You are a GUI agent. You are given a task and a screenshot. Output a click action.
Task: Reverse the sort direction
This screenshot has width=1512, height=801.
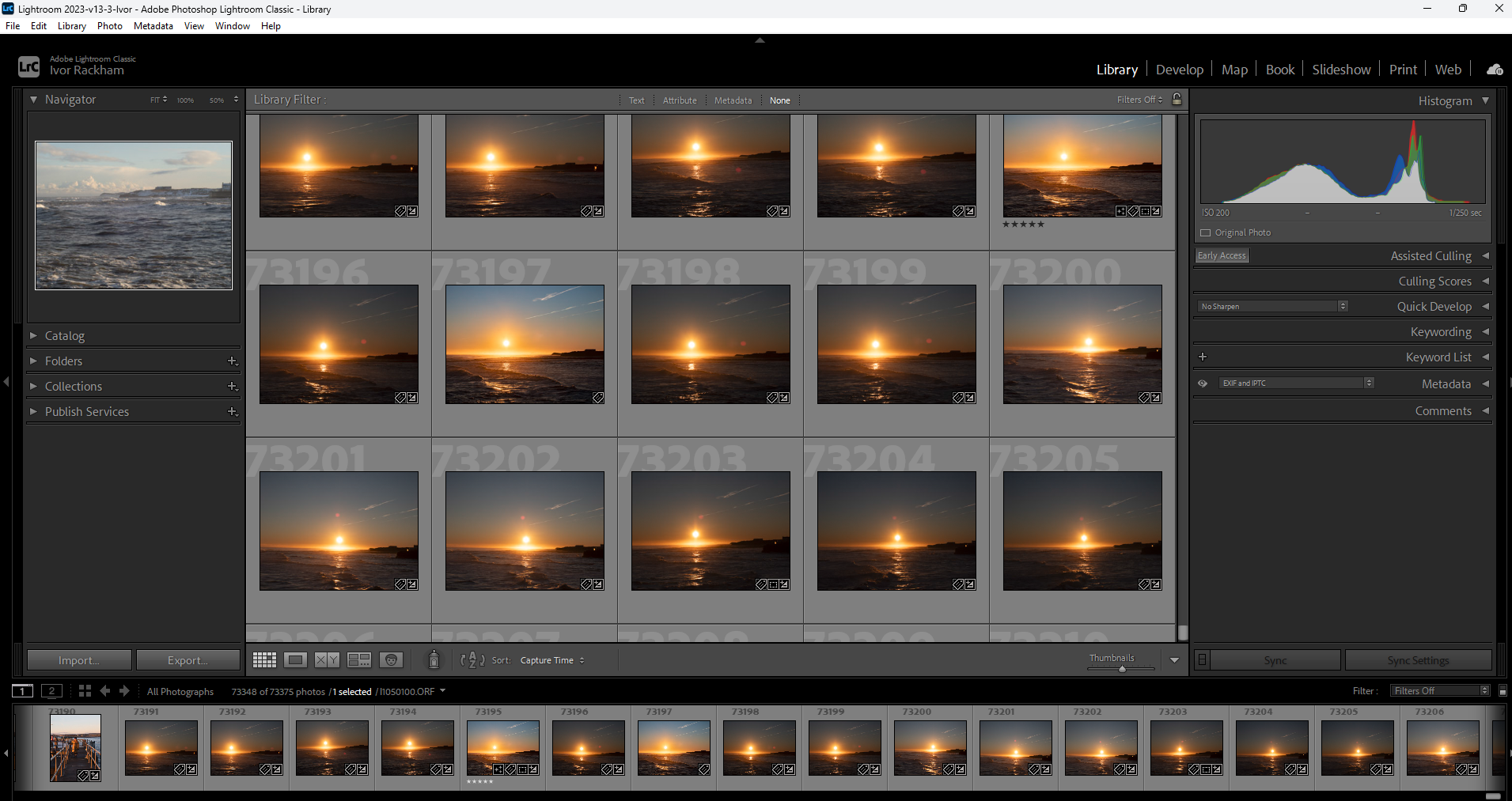point(472,659)
